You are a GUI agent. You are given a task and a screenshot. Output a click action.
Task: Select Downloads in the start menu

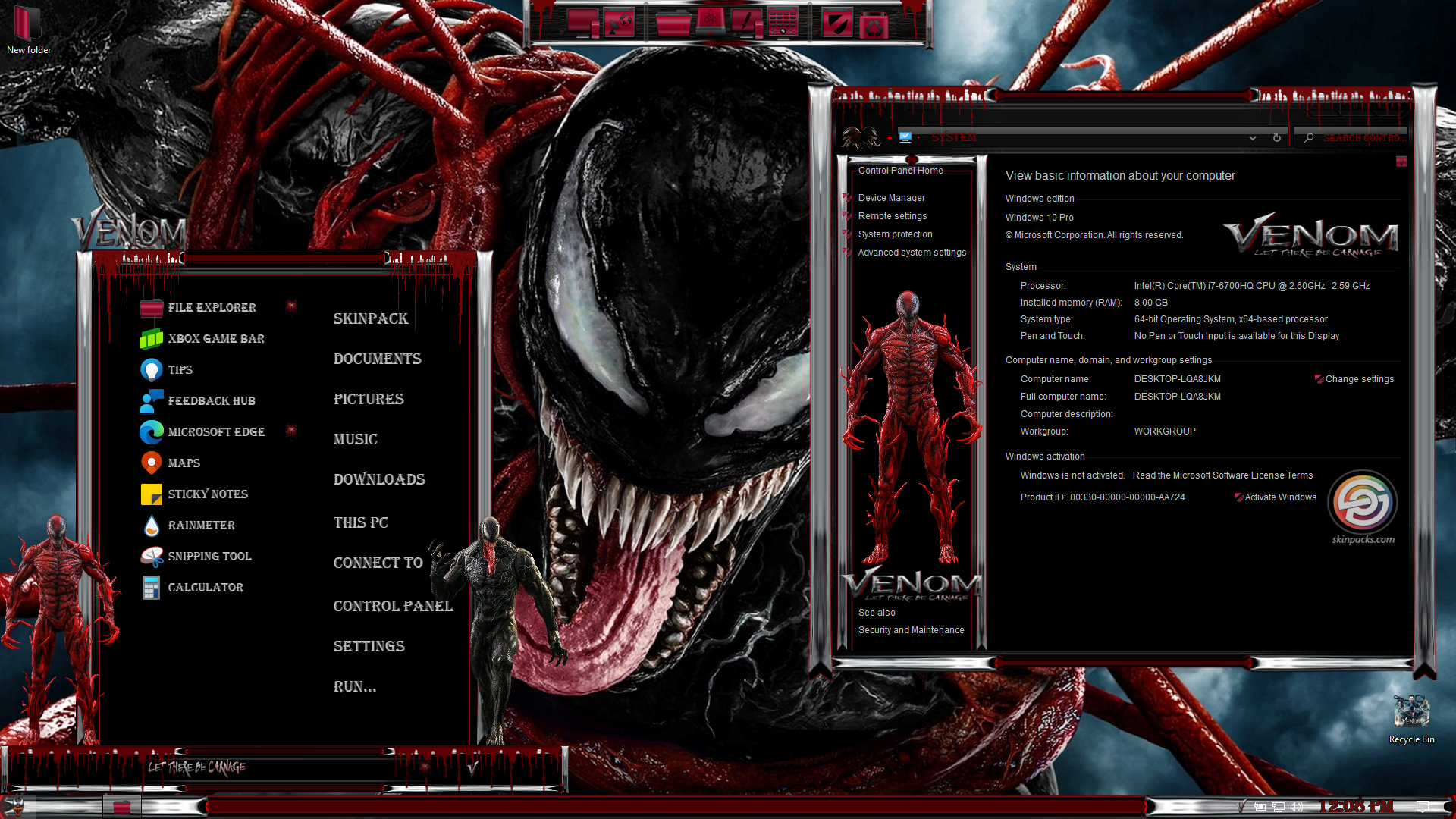[x=379, y=479]
